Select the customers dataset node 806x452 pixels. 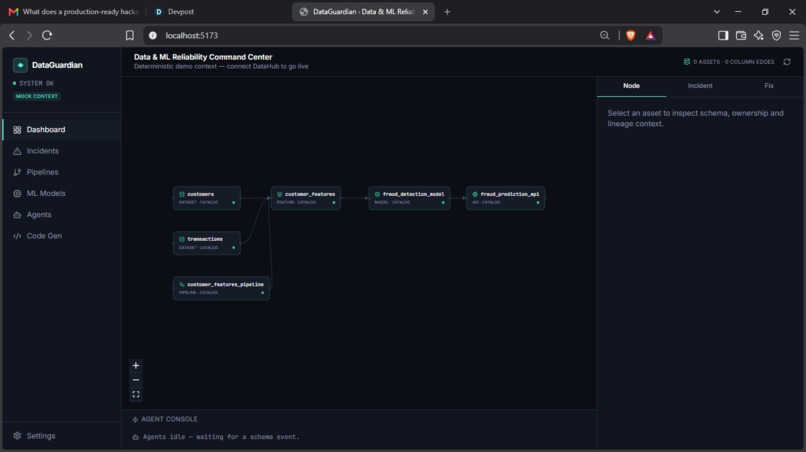(207, 198)
